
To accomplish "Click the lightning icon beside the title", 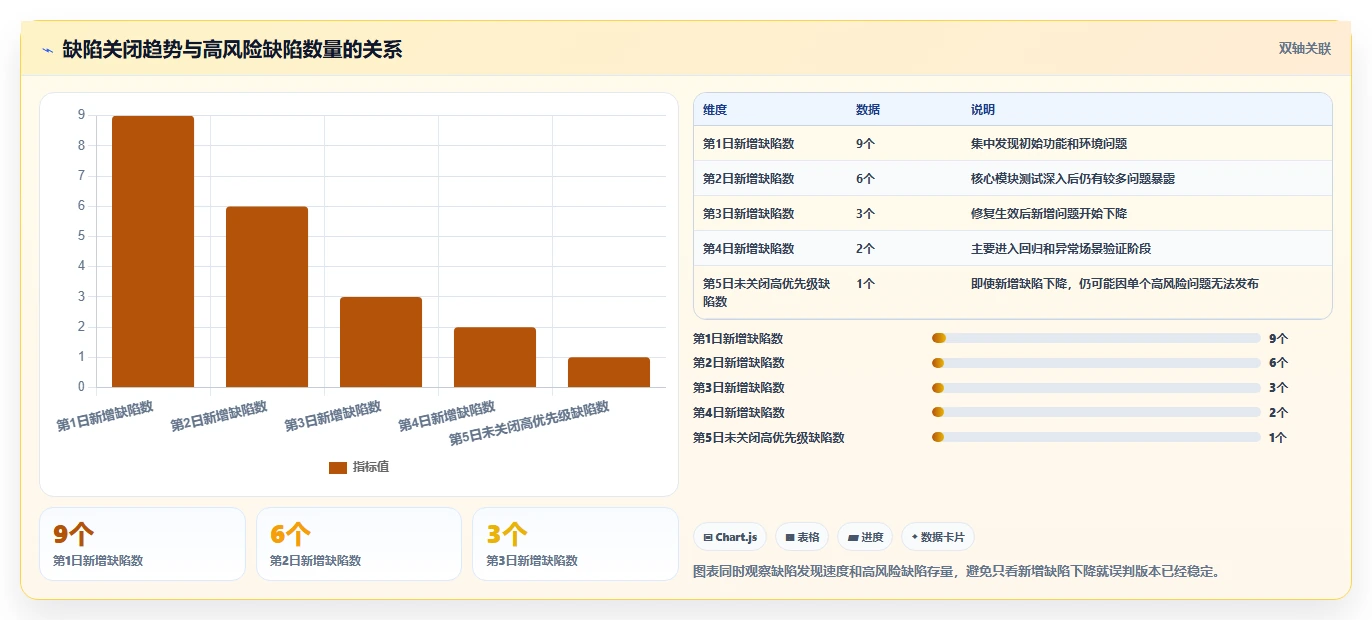I will (x=48, y=50).
